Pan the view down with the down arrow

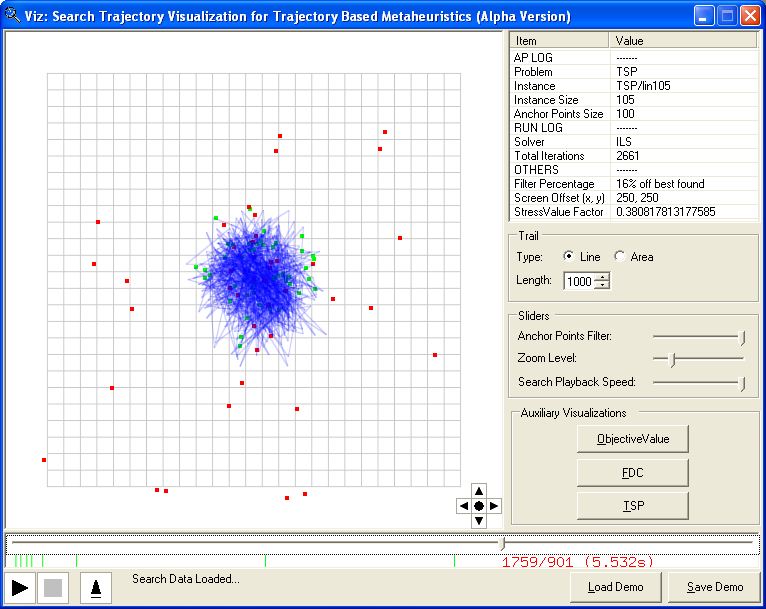point(478,520)
